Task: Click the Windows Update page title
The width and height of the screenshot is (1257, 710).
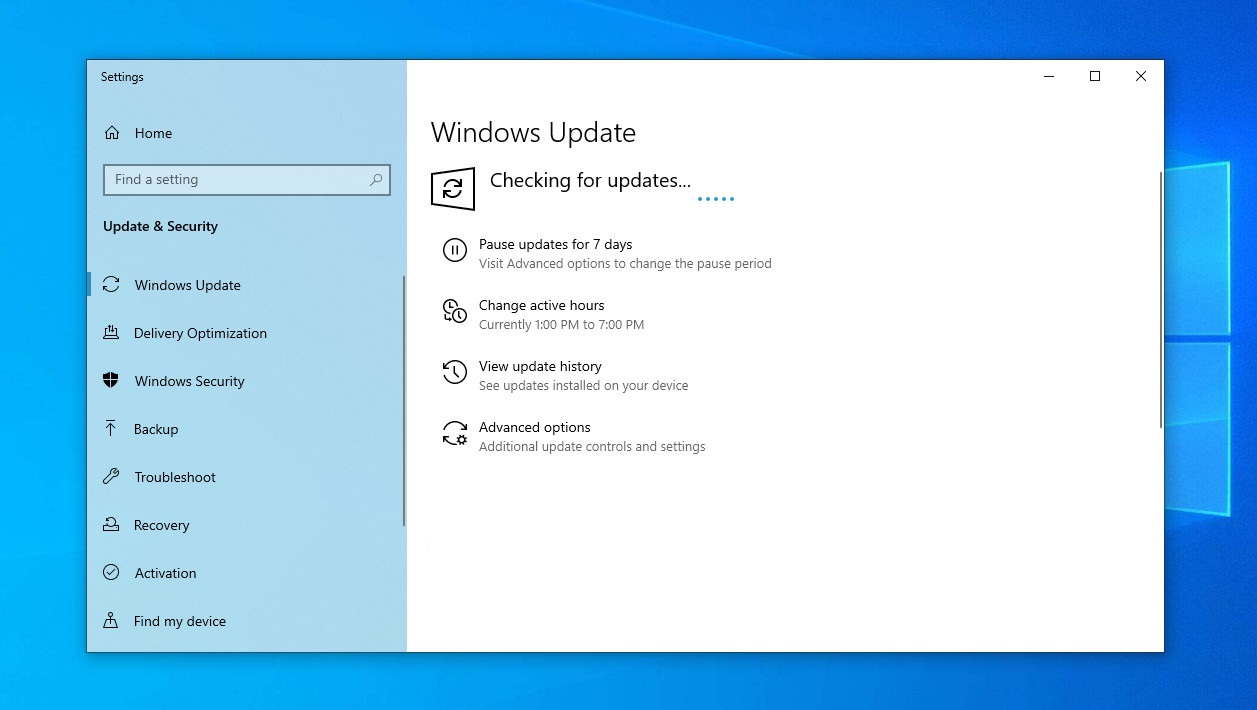Action: coord(533,133)
